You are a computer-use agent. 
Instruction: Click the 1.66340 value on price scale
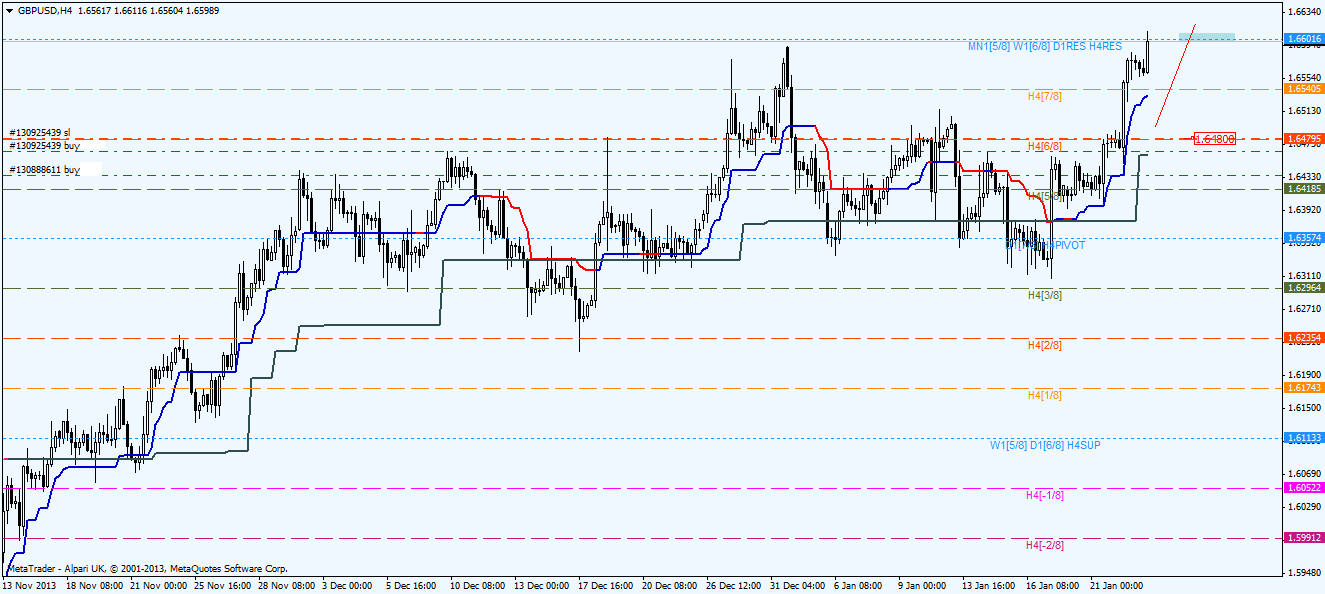click(x=1304, y=12)
